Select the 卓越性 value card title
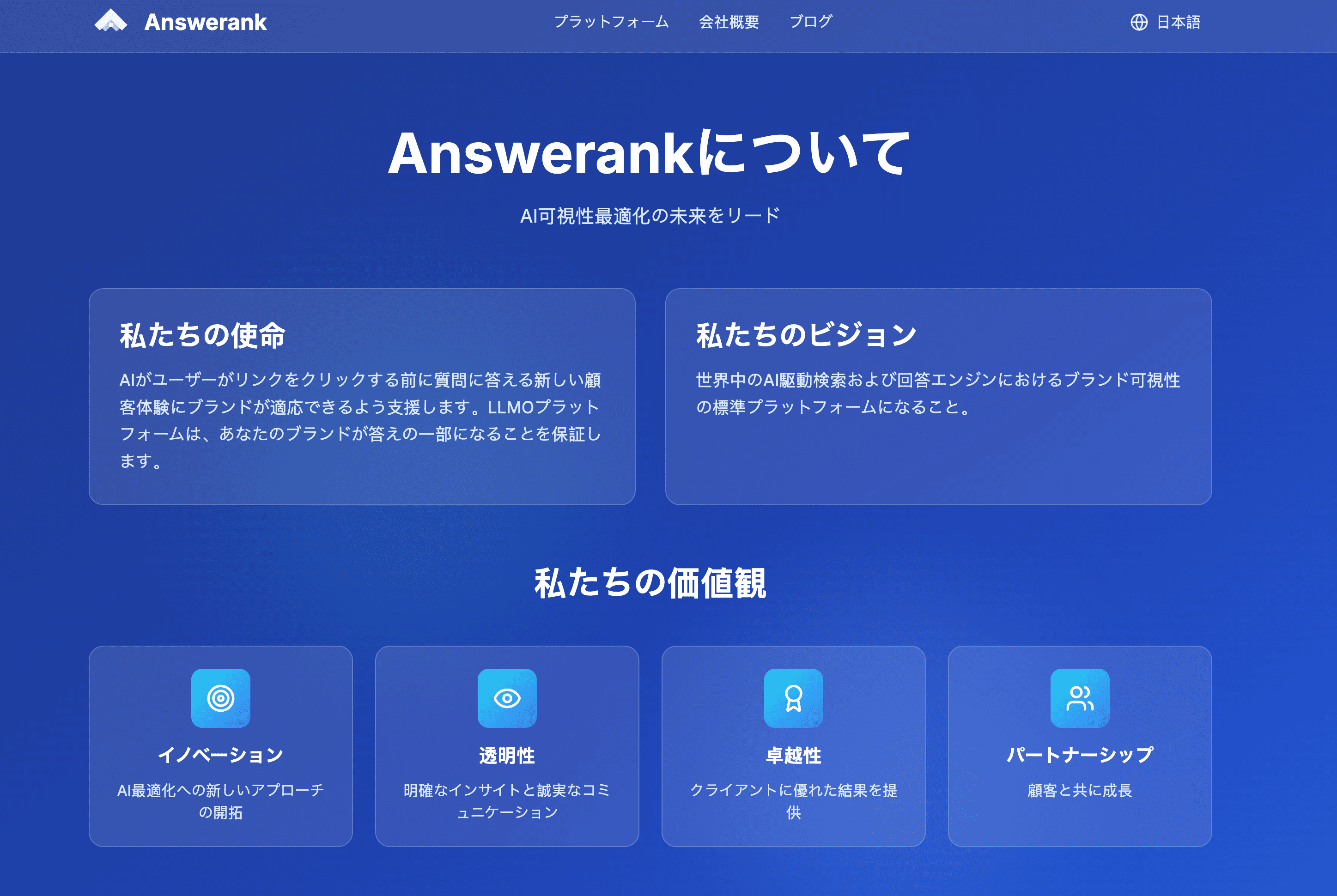 793,756
